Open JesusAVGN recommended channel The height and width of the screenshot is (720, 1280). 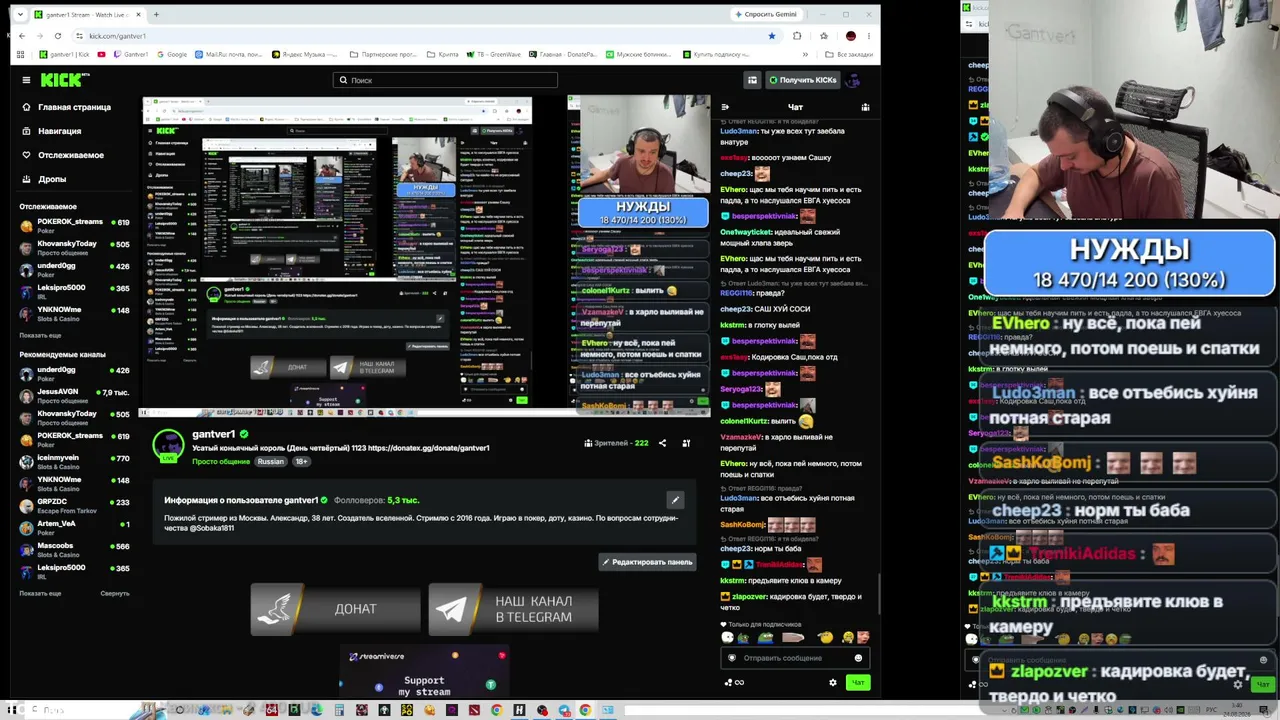[75, 396]
